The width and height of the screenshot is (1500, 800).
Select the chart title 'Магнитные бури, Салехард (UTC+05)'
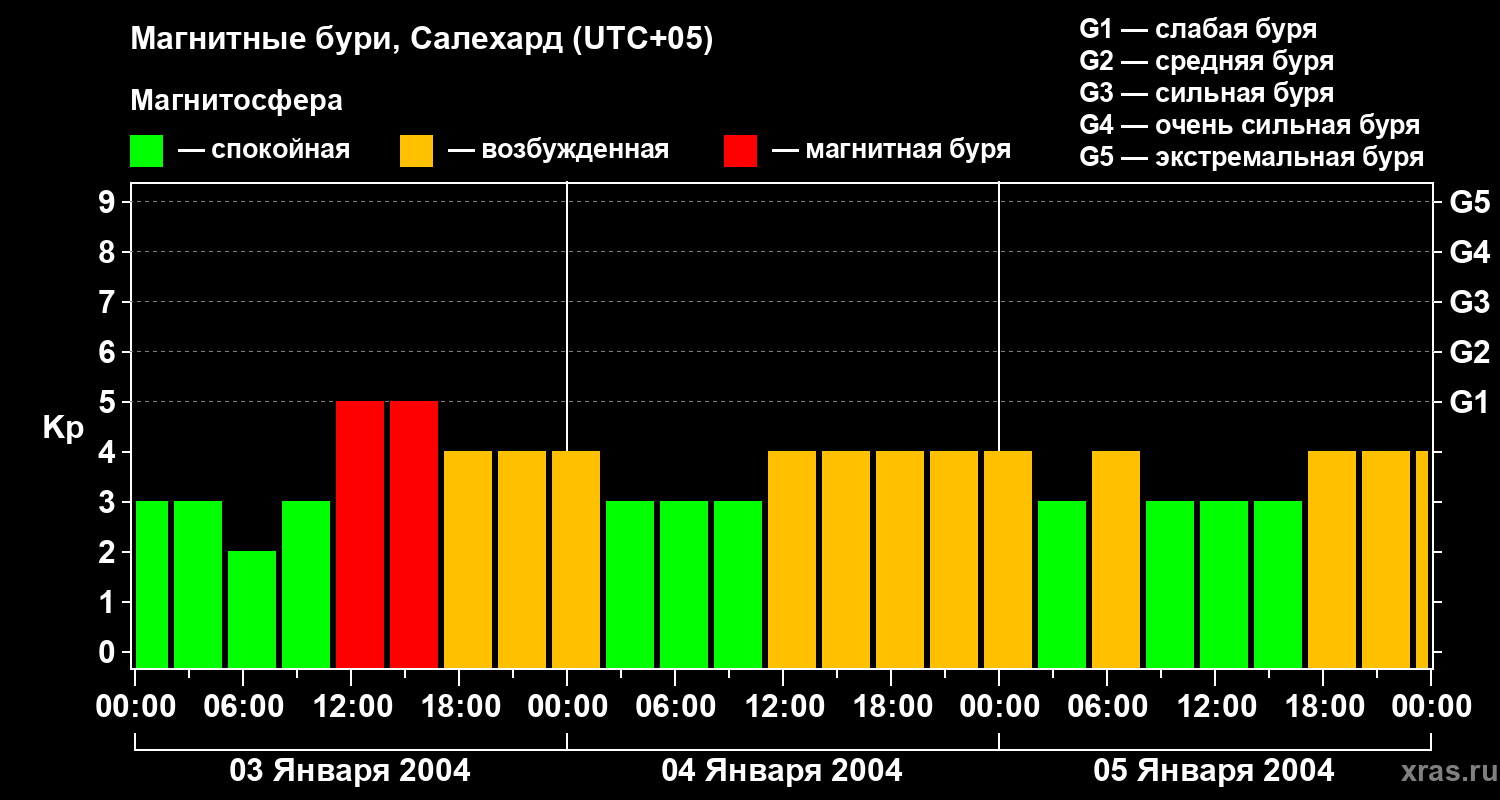[x=422, y=40]
